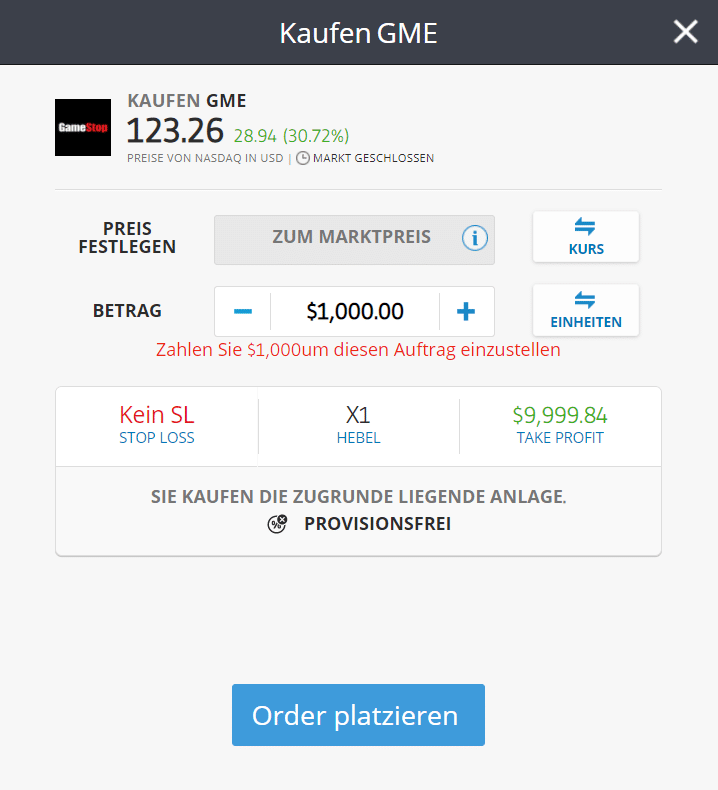Click the KAUFEN GME heading

(x=186, y=101)
